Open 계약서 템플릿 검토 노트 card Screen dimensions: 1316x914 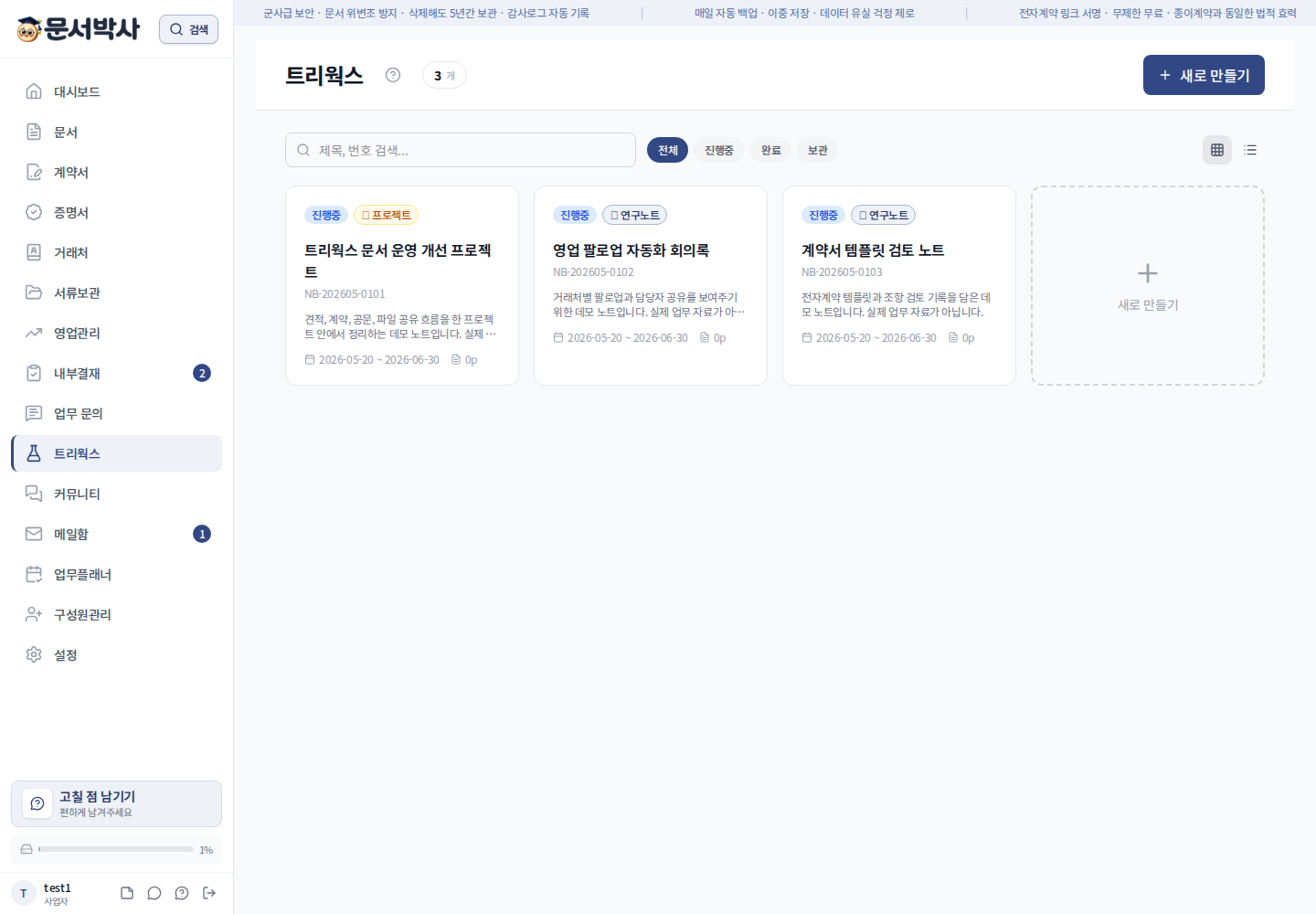(x=899, y=285)
